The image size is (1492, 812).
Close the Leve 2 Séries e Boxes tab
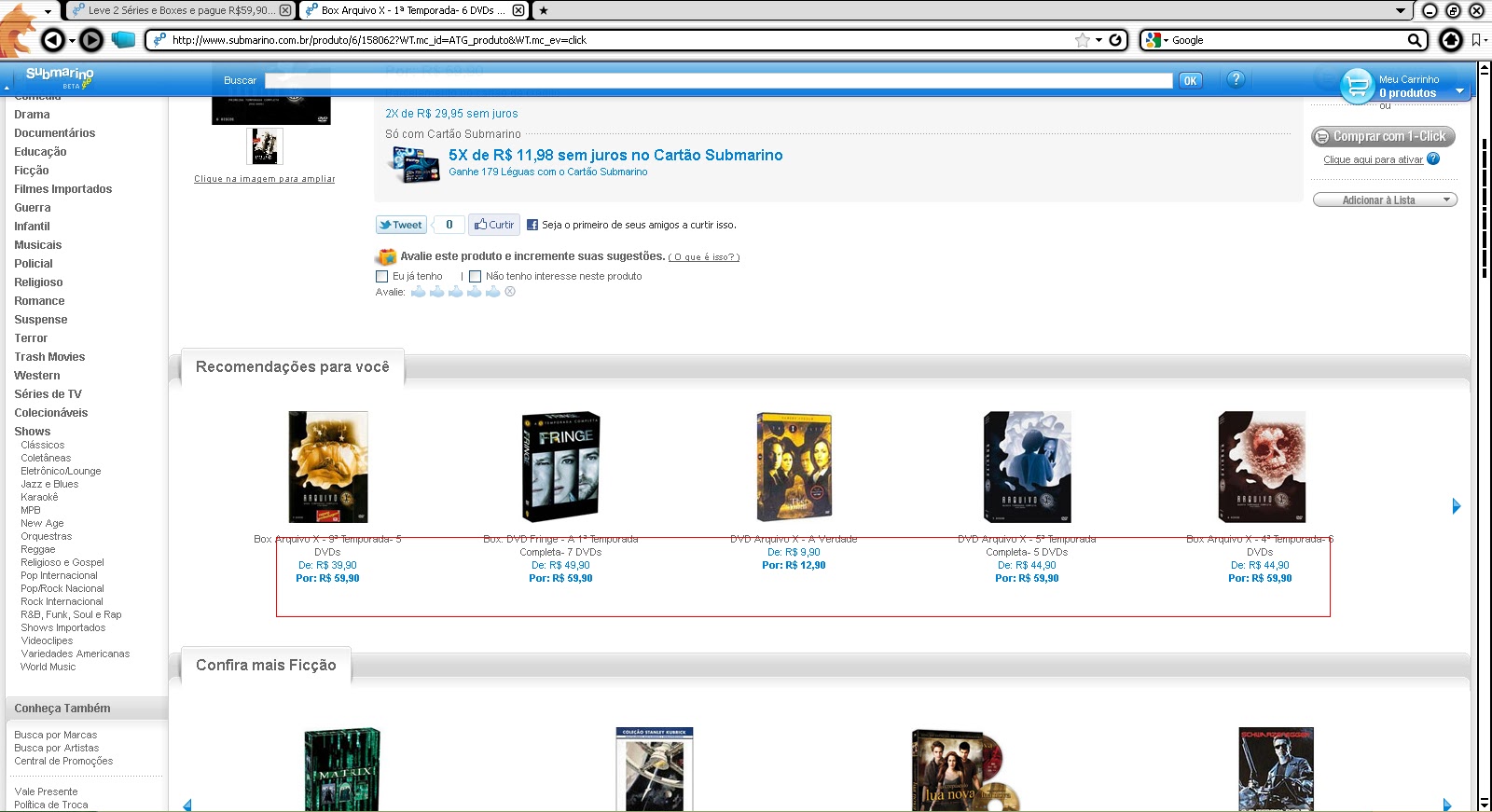pyautogui.click(x=285, y=10)
